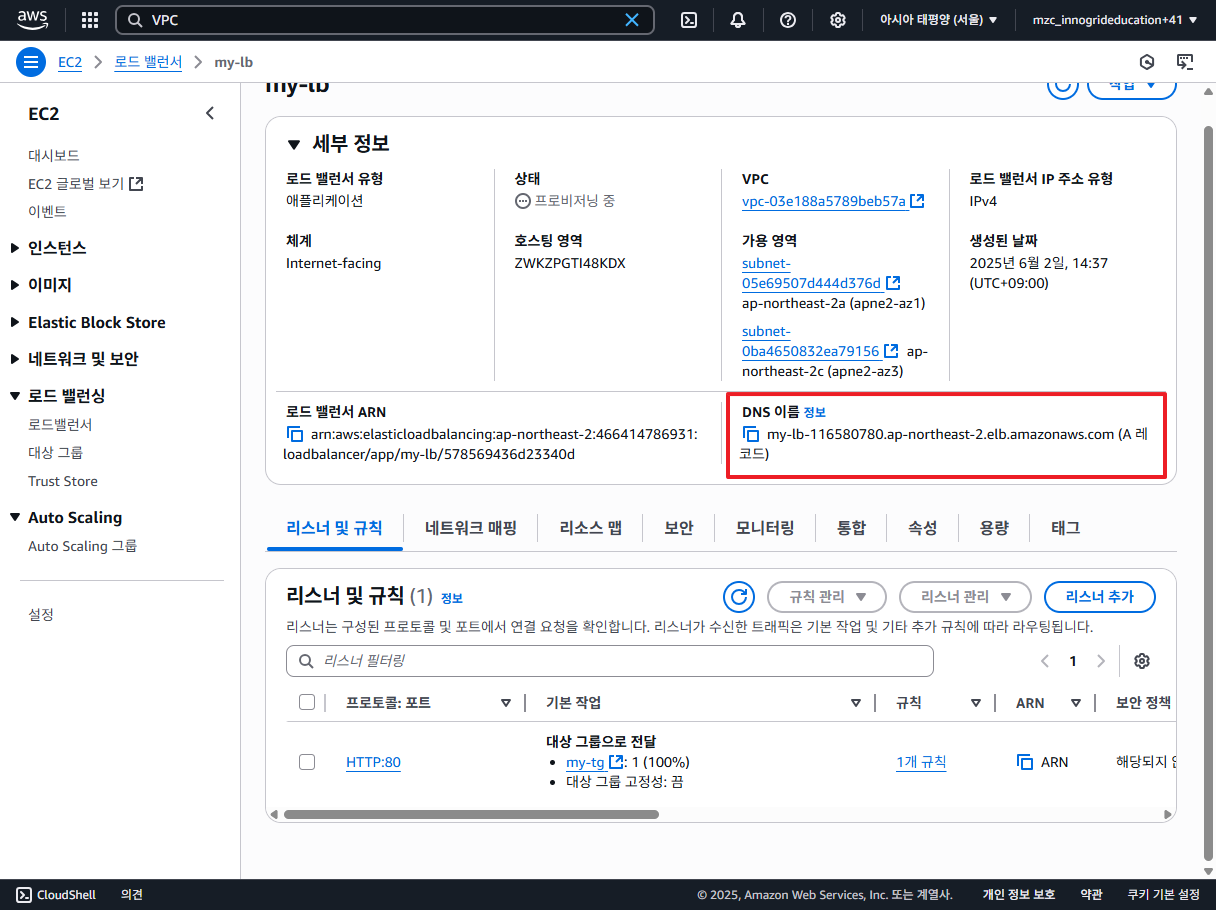This screenshot has height=910, width=1216.
Task: Copy ARN of HTTP:80 listener
Action: point(1025,762)
